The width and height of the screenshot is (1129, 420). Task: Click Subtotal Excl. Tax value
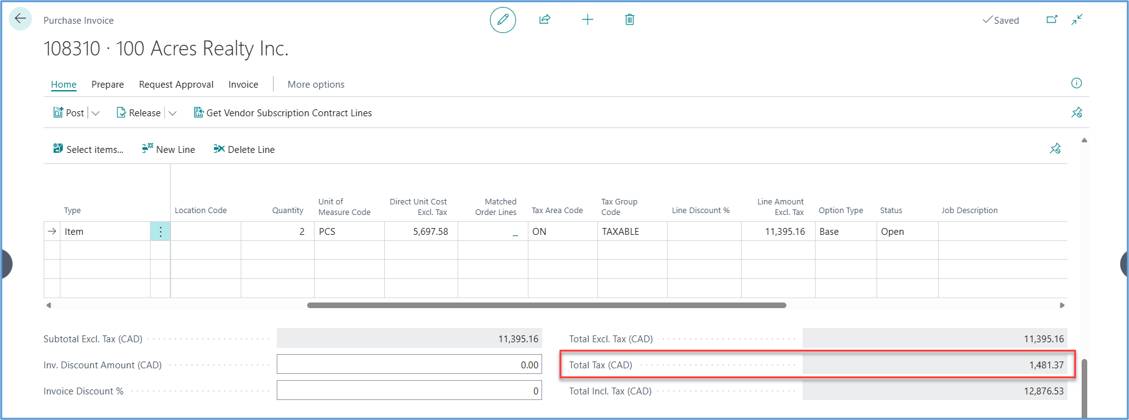408,339
